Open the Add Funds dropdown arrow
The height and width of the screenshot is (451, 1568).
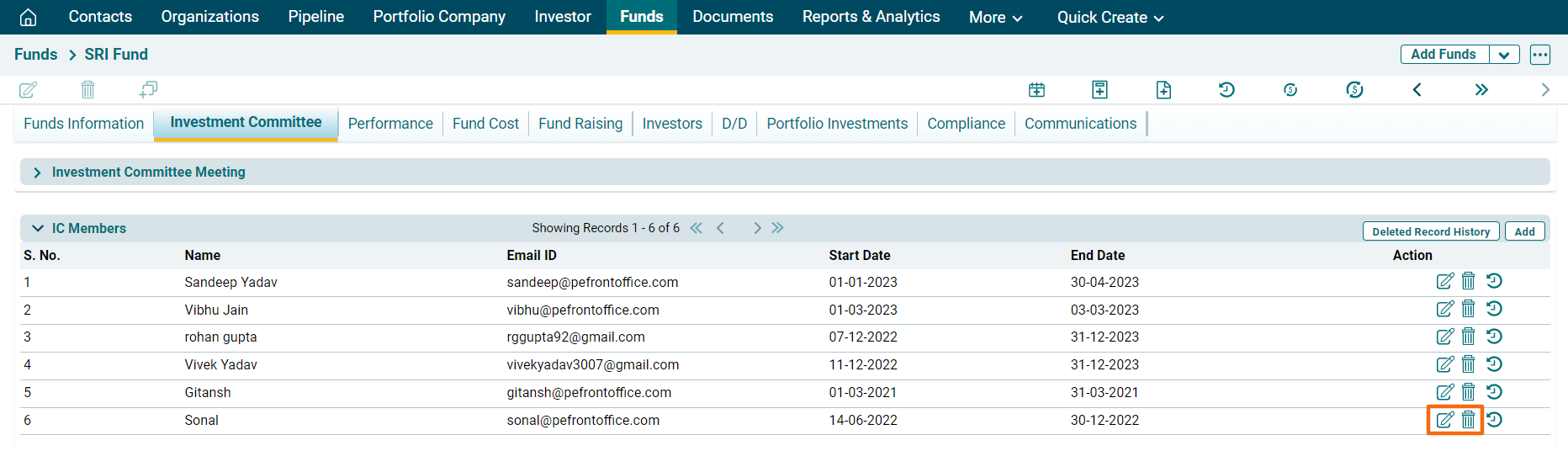click(1504, 55)
